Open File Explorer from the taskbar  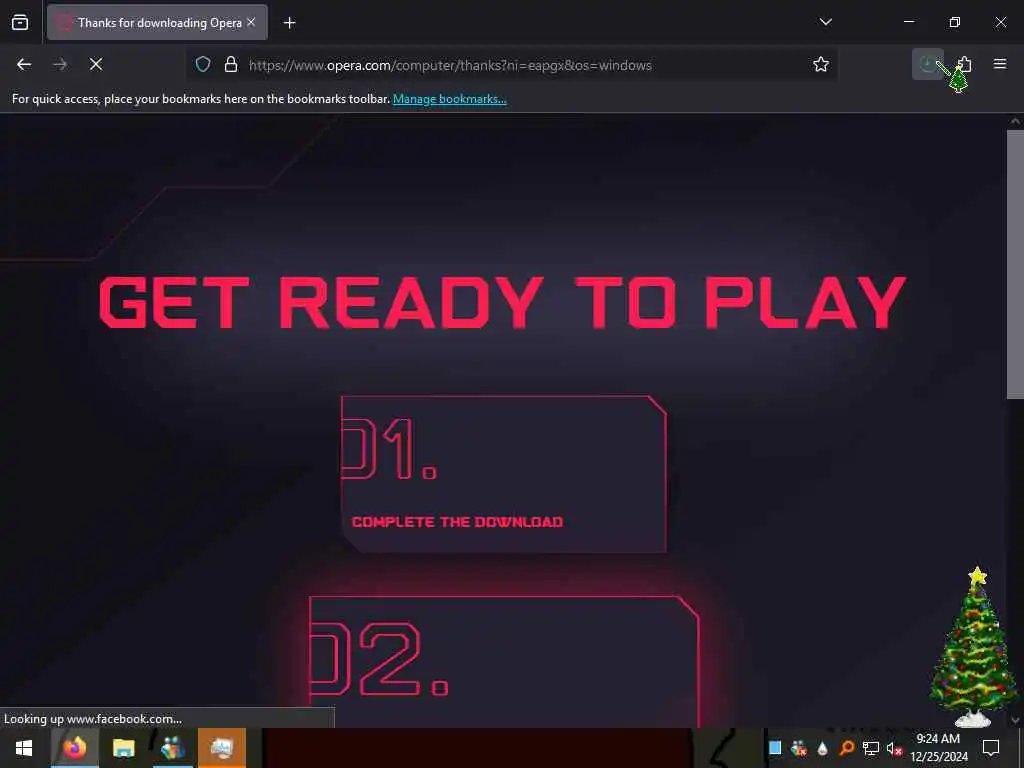123,748
